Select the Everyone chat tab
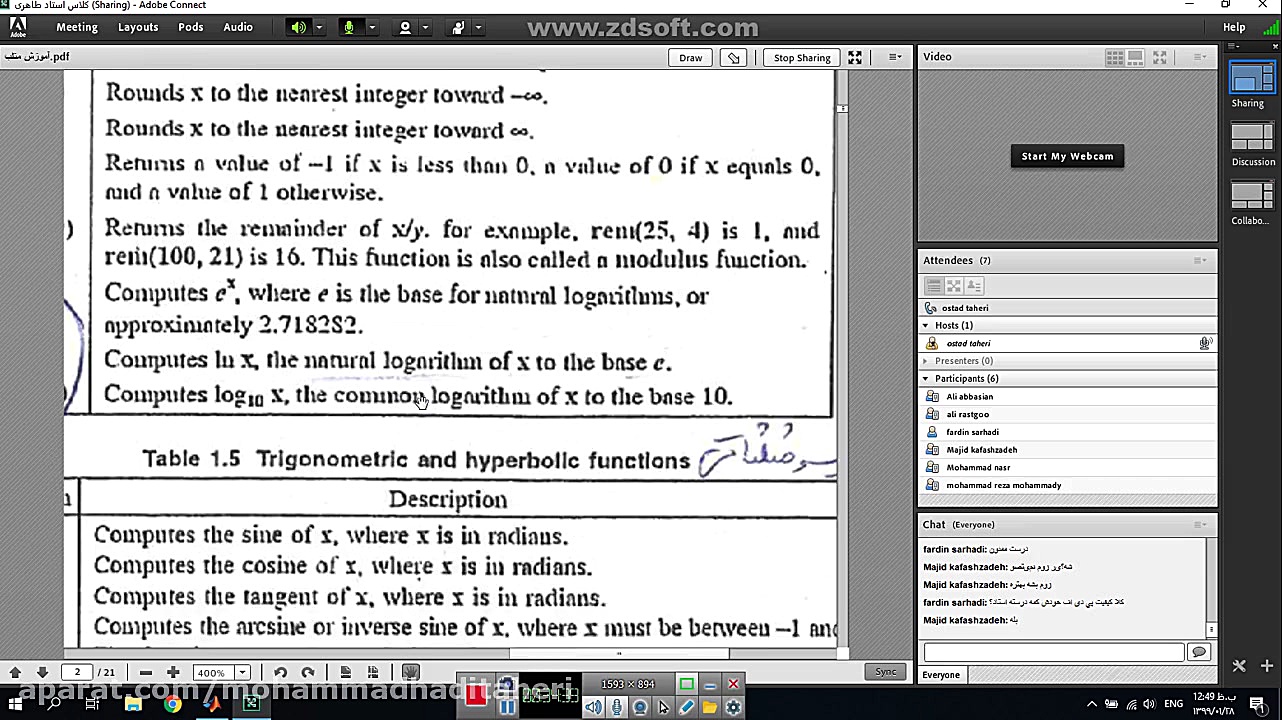Image resolution: width=1282 pixels, height=720 pixels. (941, 675)
